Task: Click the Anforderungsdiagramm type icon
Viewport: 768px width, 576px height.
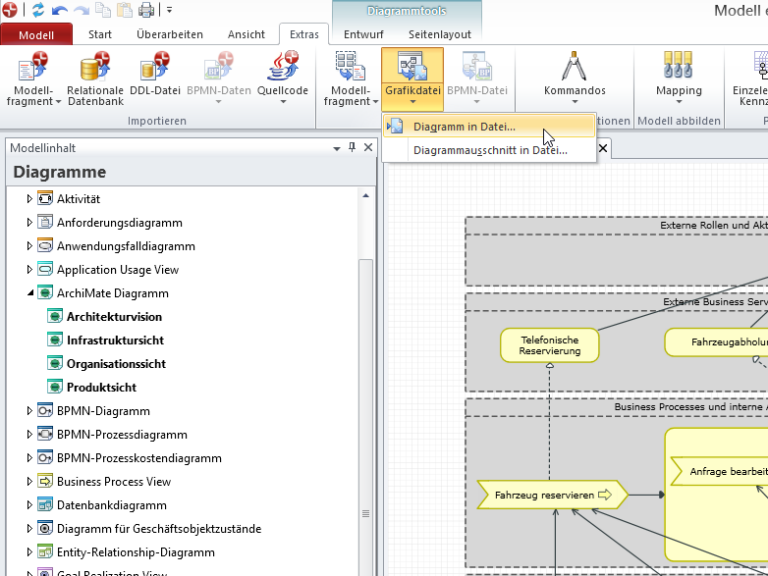Action: point(45,222)
